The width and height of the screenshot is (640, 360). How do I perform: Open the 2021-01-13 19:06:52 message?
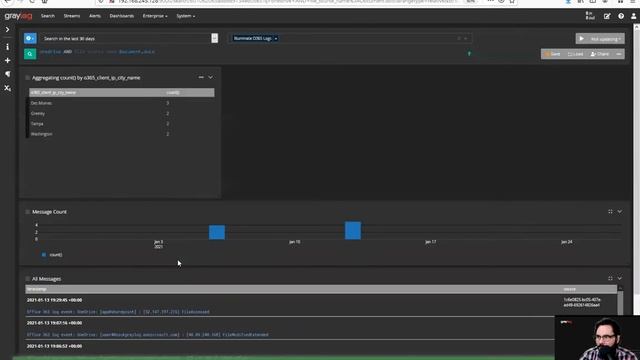coord(54,346)
